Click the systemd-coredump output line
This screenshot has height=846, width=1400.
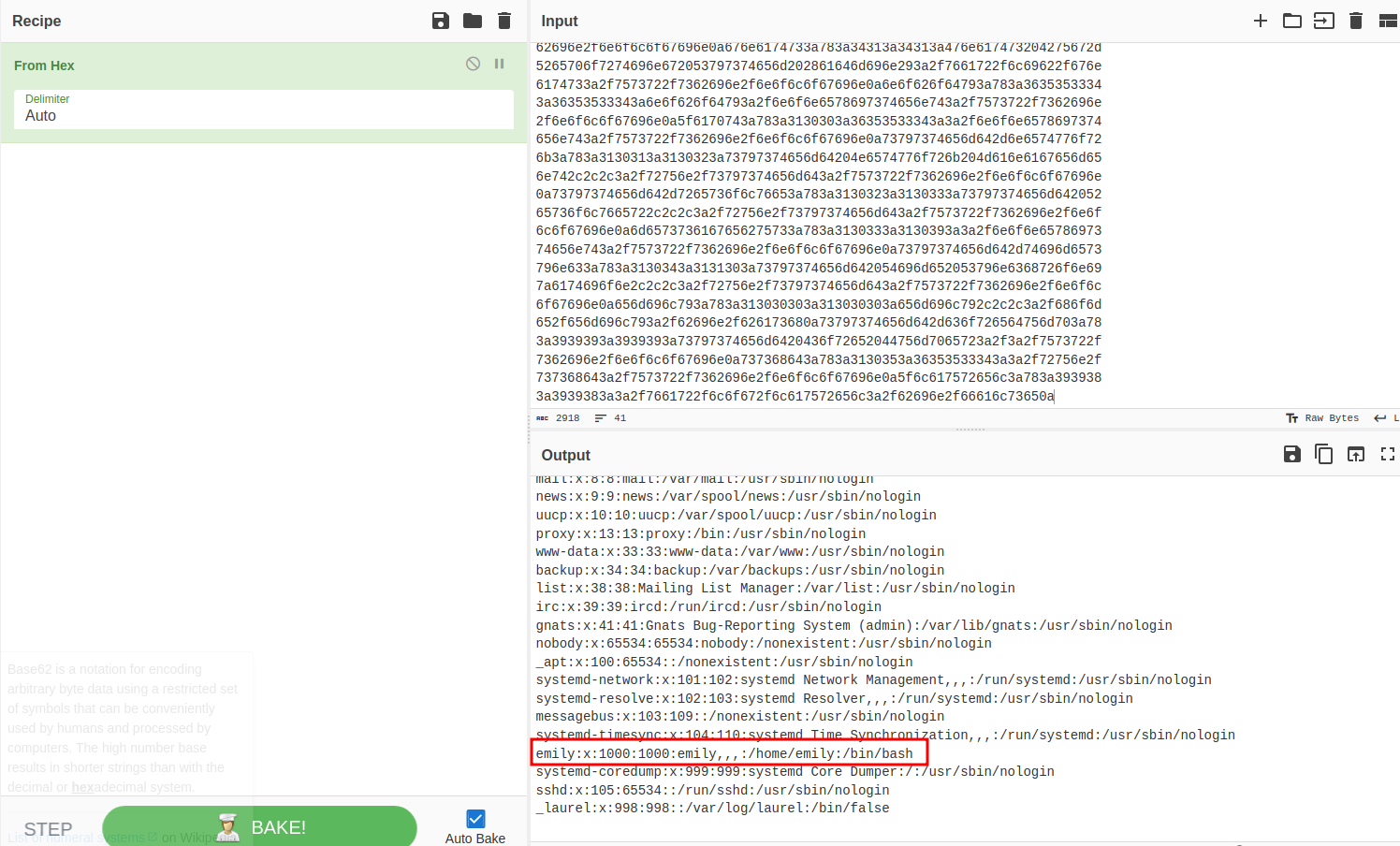click(795, 772)
